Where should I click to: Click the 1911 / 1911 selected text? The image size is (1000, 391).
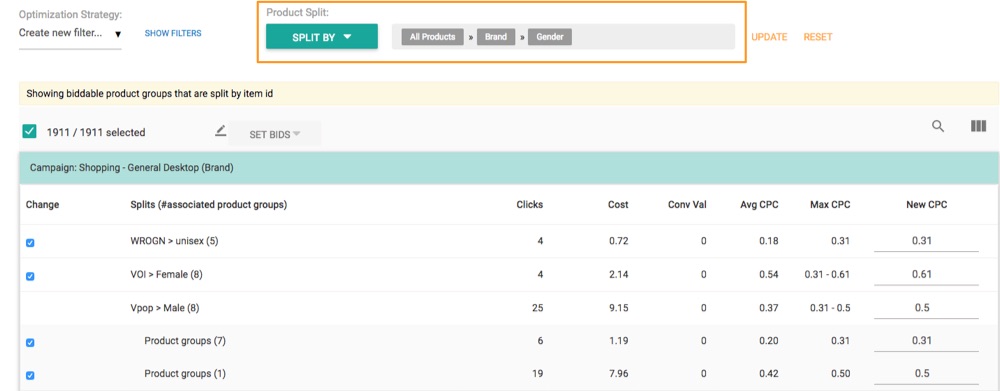(x=96, y=133)
